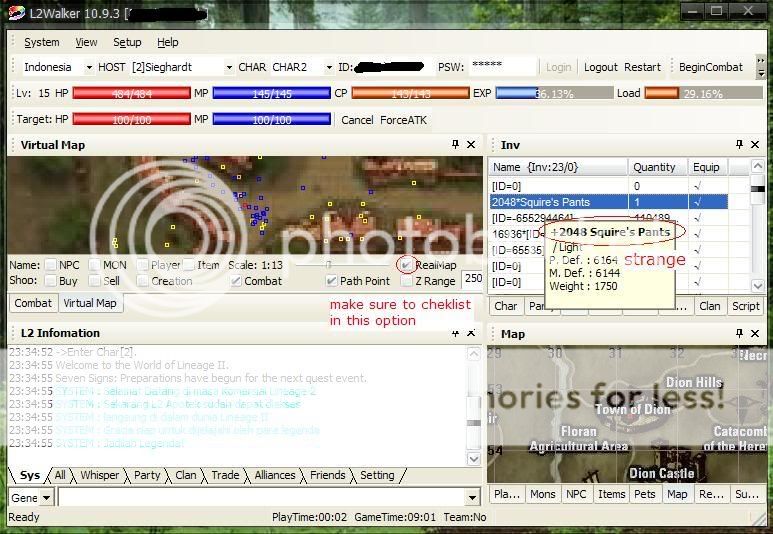
Task: Check the NPC name checkbox
Action: tap(50, 265)
